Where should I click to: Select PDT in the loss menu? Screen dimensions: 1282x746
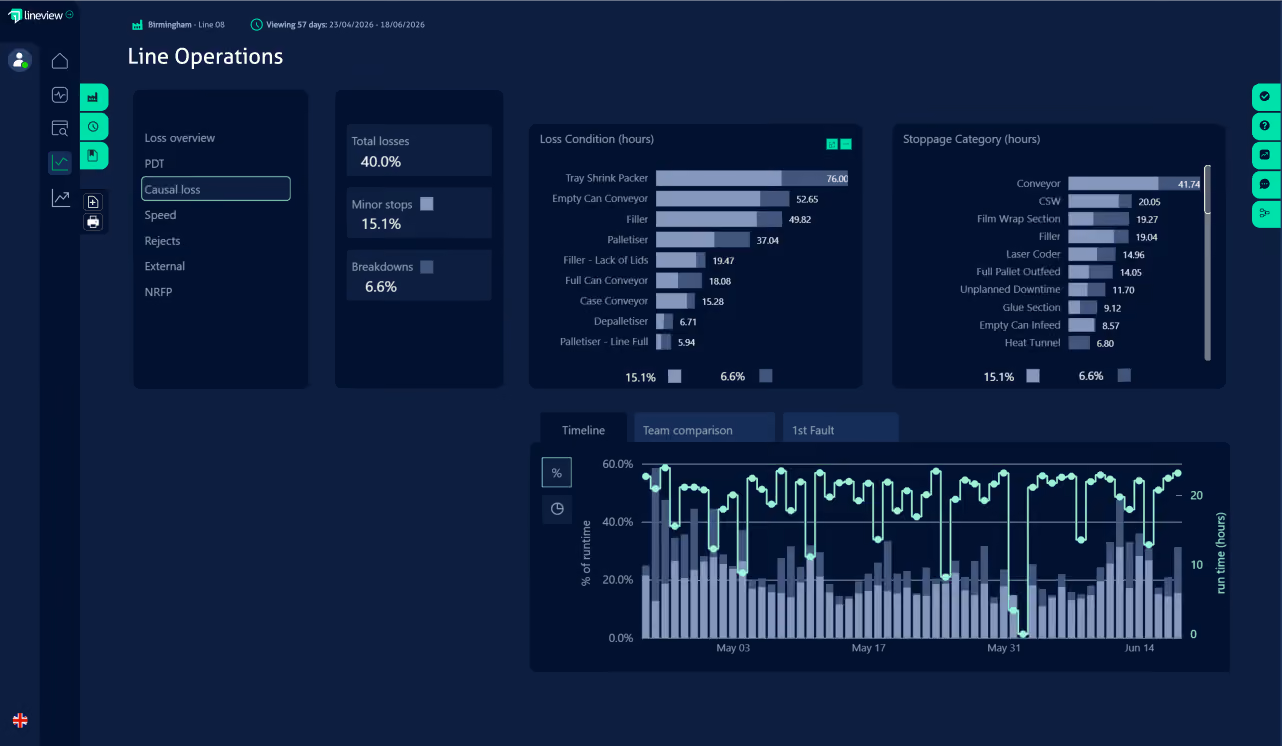[x=154, y=163]
